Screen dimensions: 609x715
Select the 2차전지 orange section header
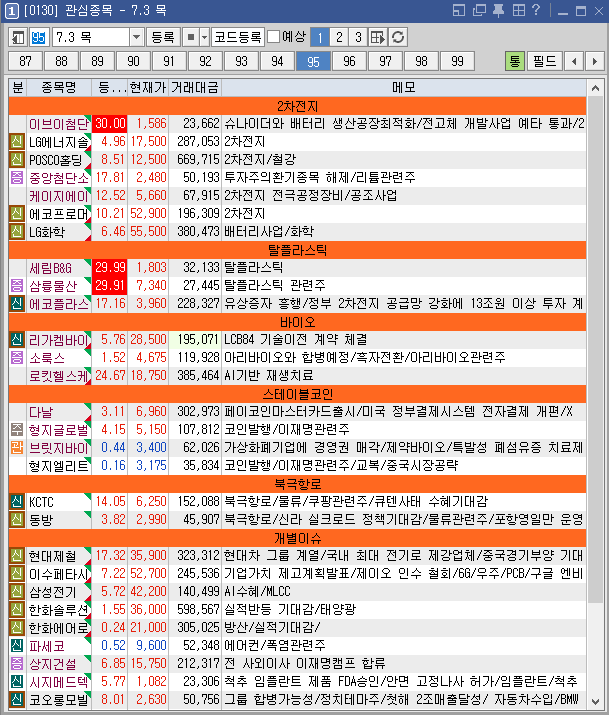[297, 106]
